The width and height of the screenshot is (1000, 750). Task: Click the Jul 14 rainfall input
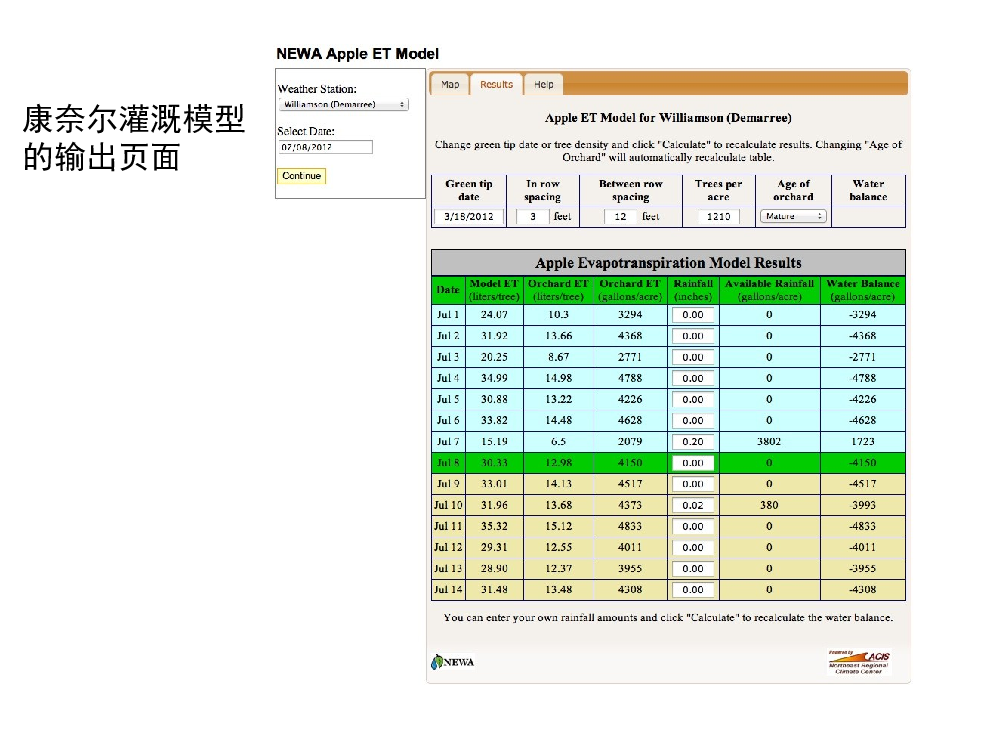tap(693, 590)
